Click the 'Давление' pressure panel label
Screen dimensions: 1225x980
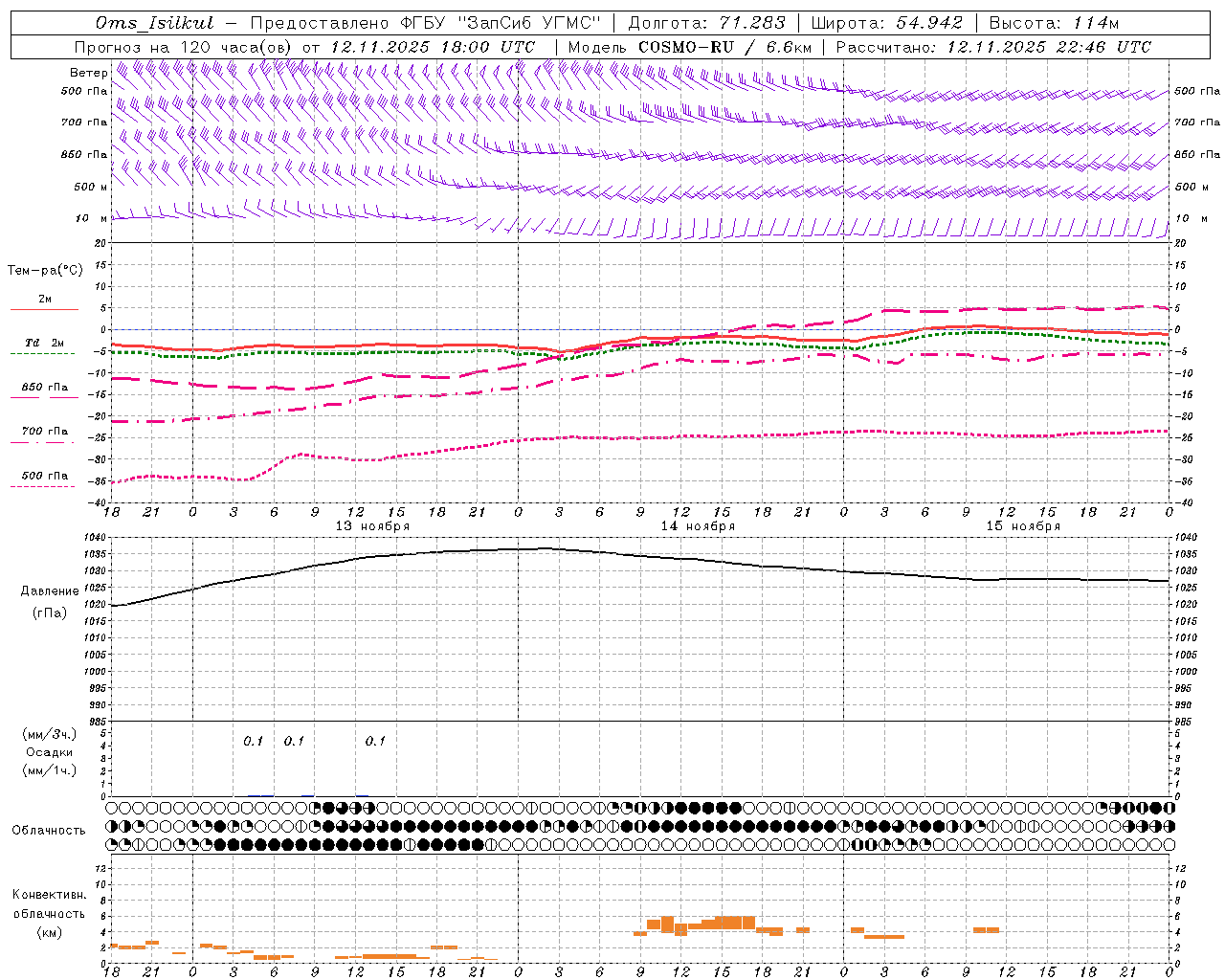pos(50,591)
